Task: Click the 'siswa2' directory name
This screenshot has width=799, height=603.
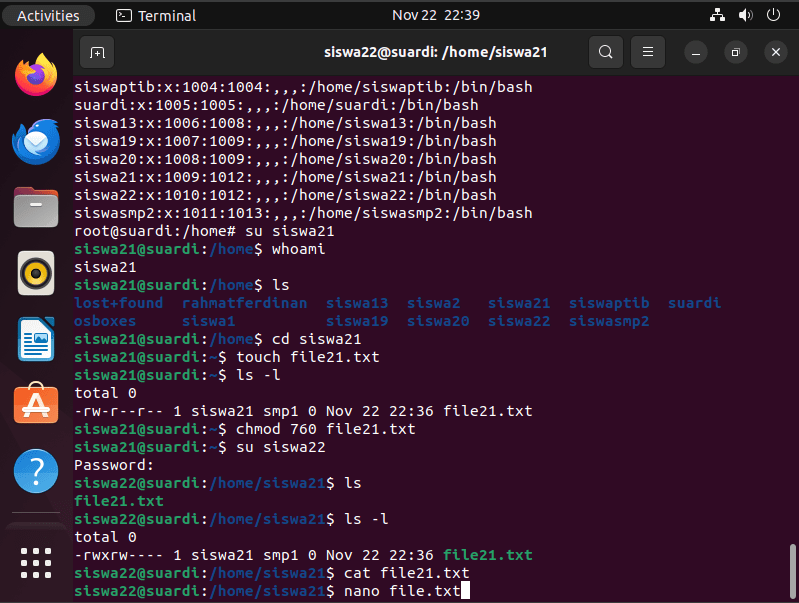Action: pos(433,303)
